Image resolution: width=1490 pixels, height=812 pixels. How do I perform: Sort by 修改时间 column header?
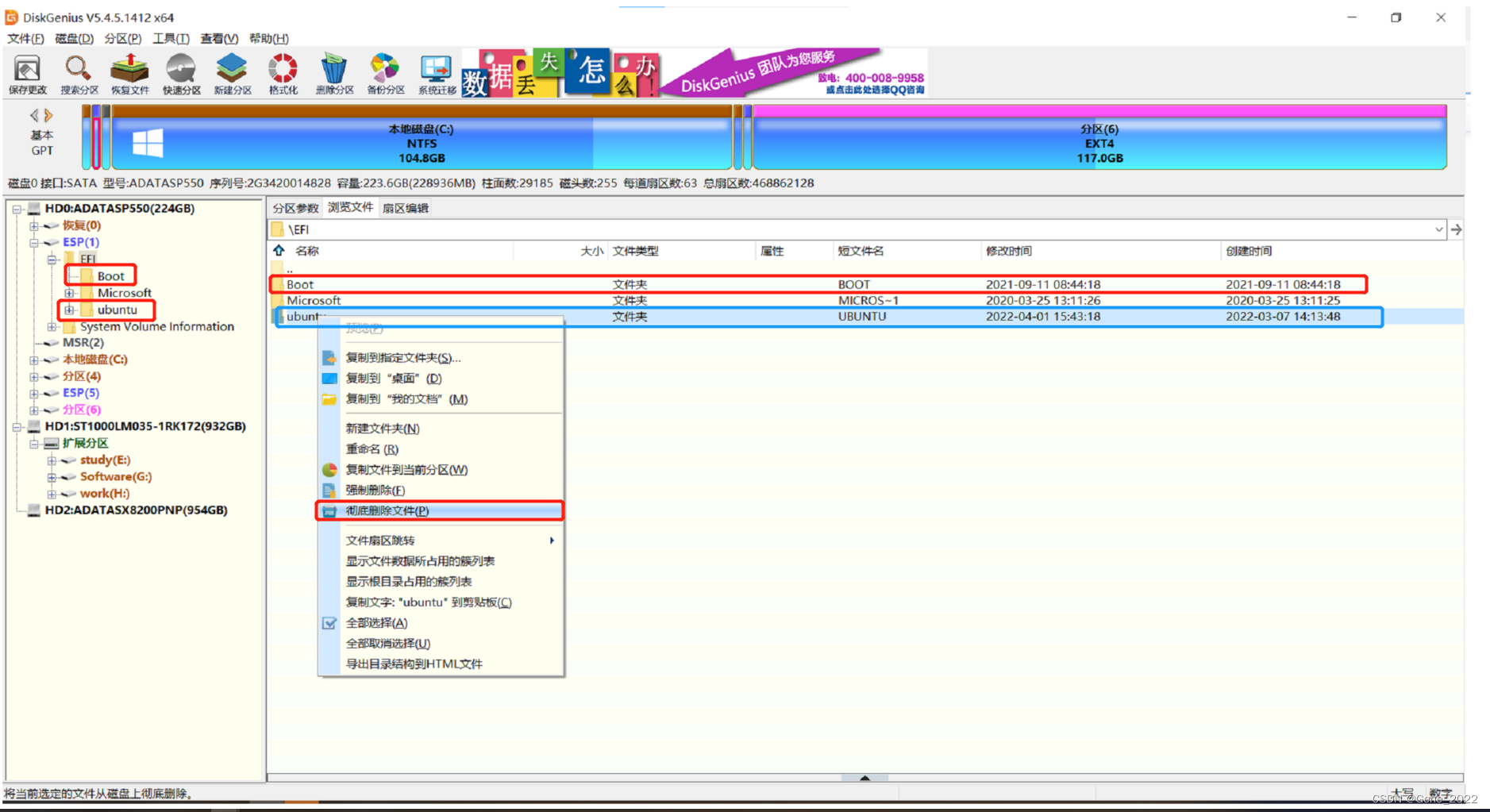[1099, 251]
